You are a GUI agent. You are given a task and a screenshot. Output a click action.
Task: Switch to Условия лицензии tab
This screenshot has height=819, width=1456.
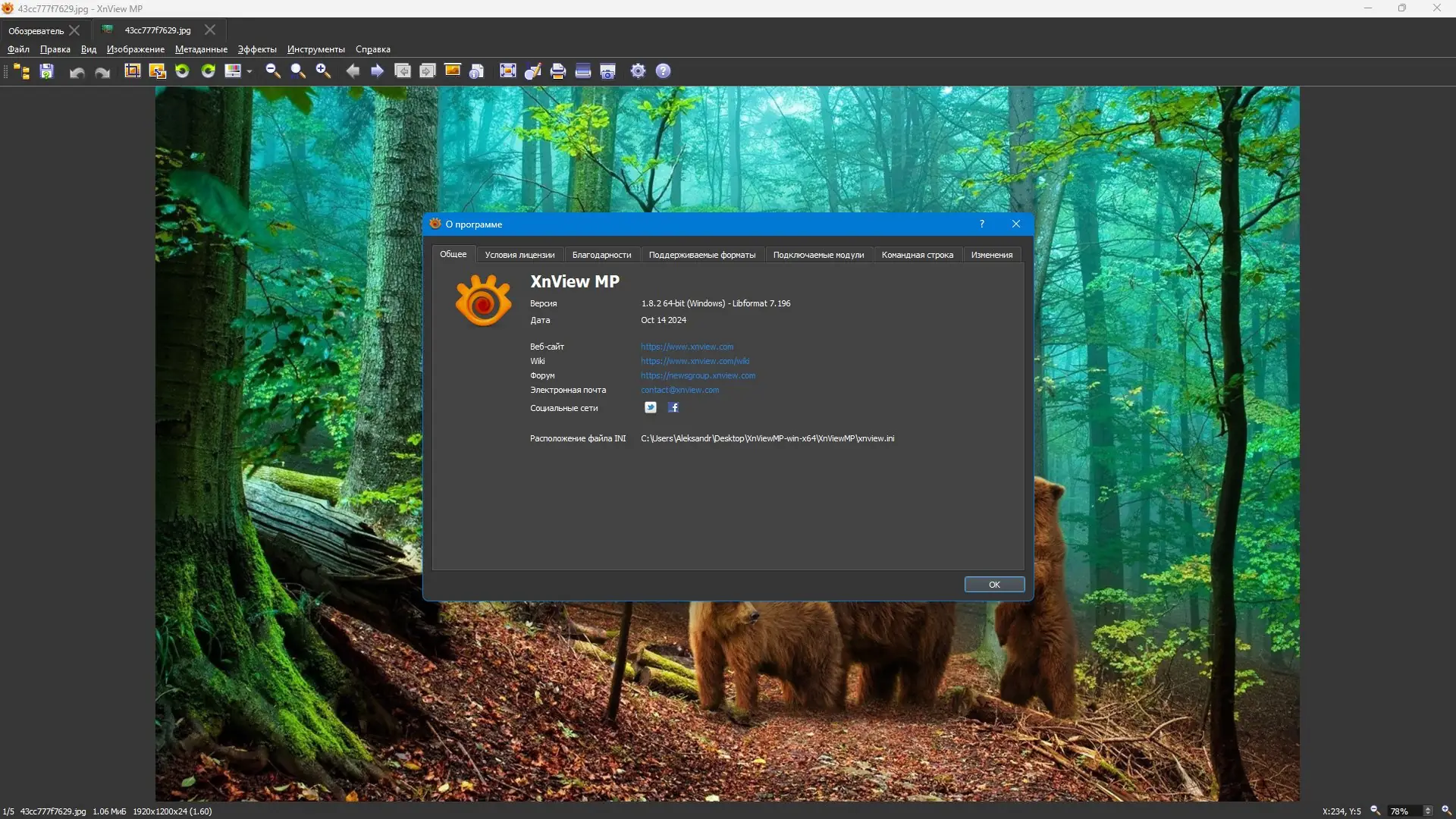point(519,255)
